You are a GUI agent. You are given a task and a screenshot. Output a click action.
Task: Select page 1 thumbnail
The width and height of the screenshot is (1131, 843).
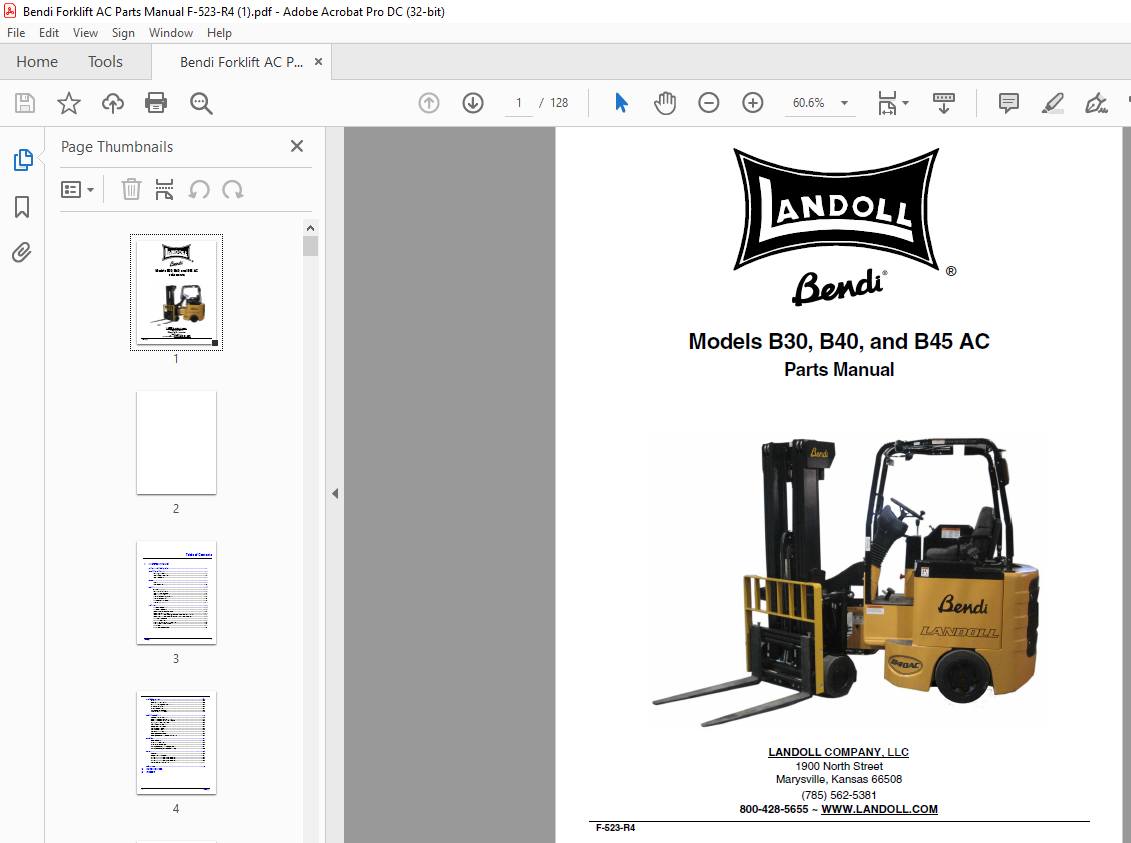coord(176,292)
